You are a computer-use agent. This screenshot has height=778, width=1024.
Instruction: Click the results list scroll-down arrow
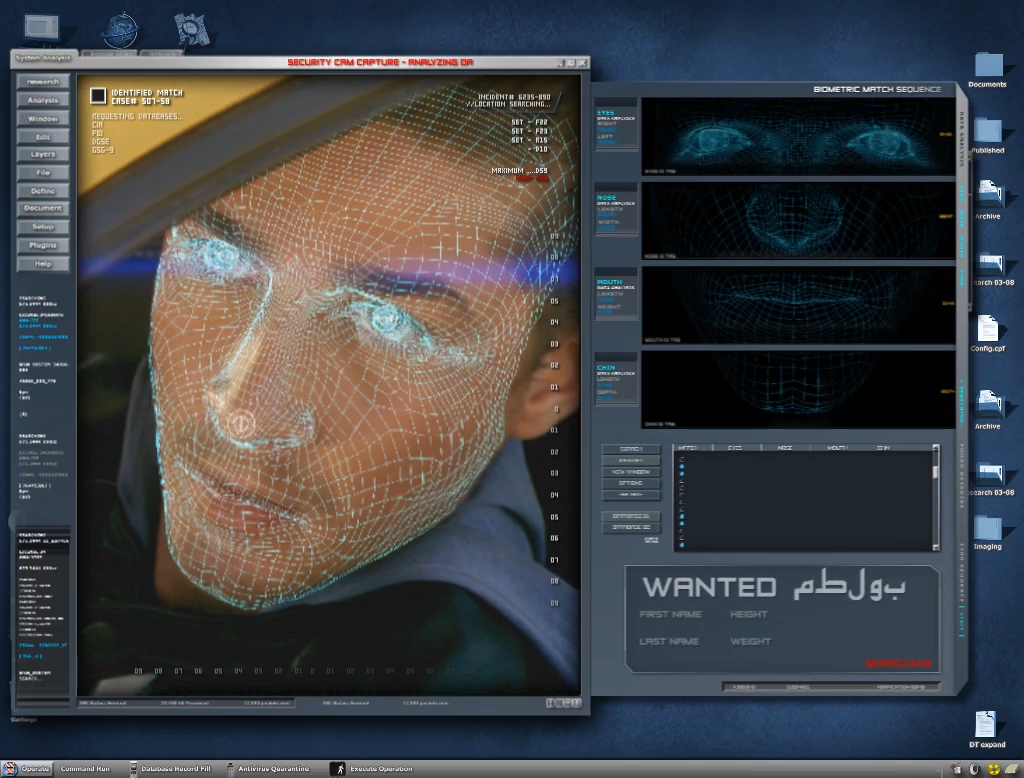(x=936, y=547)
